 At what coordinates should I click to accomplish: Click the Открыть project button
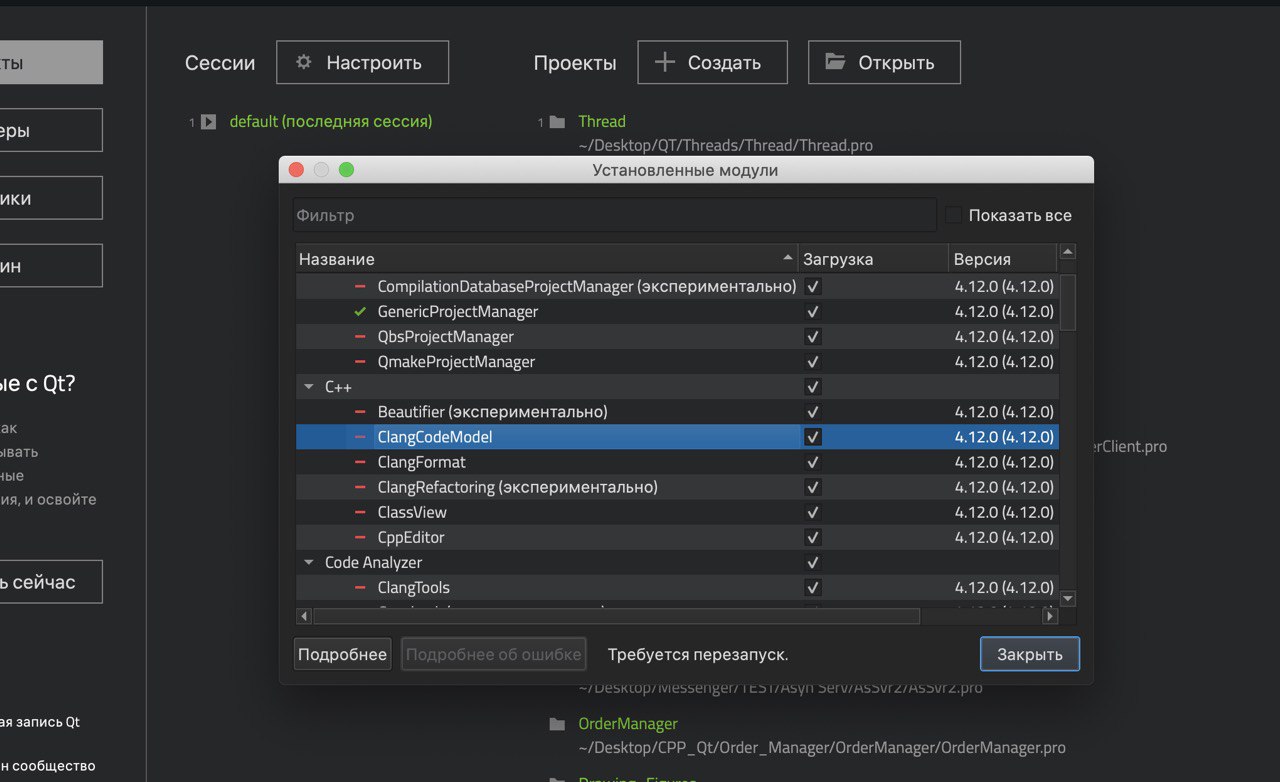(884, 62)
